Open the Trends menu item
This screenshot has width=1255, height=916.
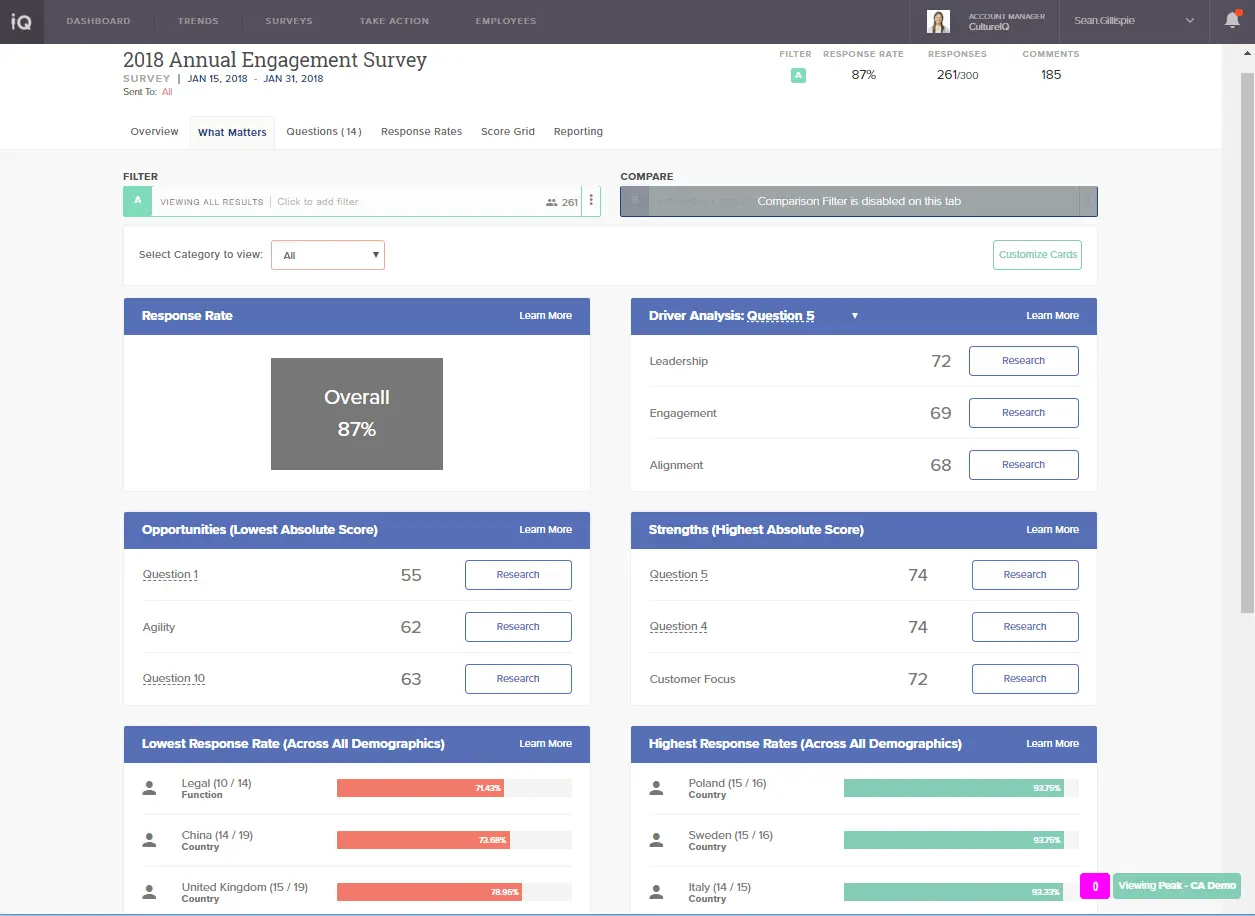(198, 21)
